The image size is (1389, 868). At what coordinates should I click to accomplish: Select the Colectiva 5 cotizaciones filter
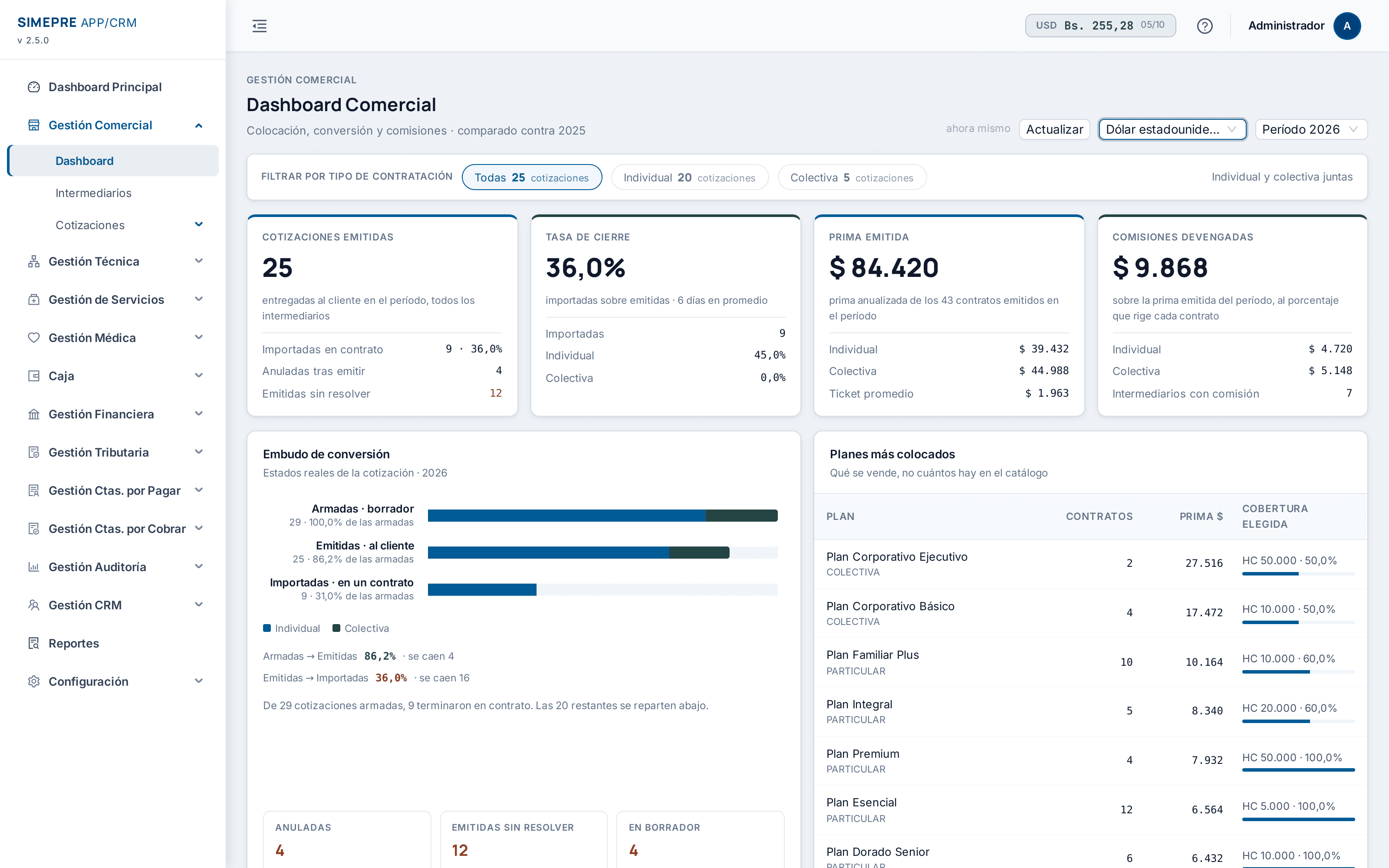click(852, 178)
